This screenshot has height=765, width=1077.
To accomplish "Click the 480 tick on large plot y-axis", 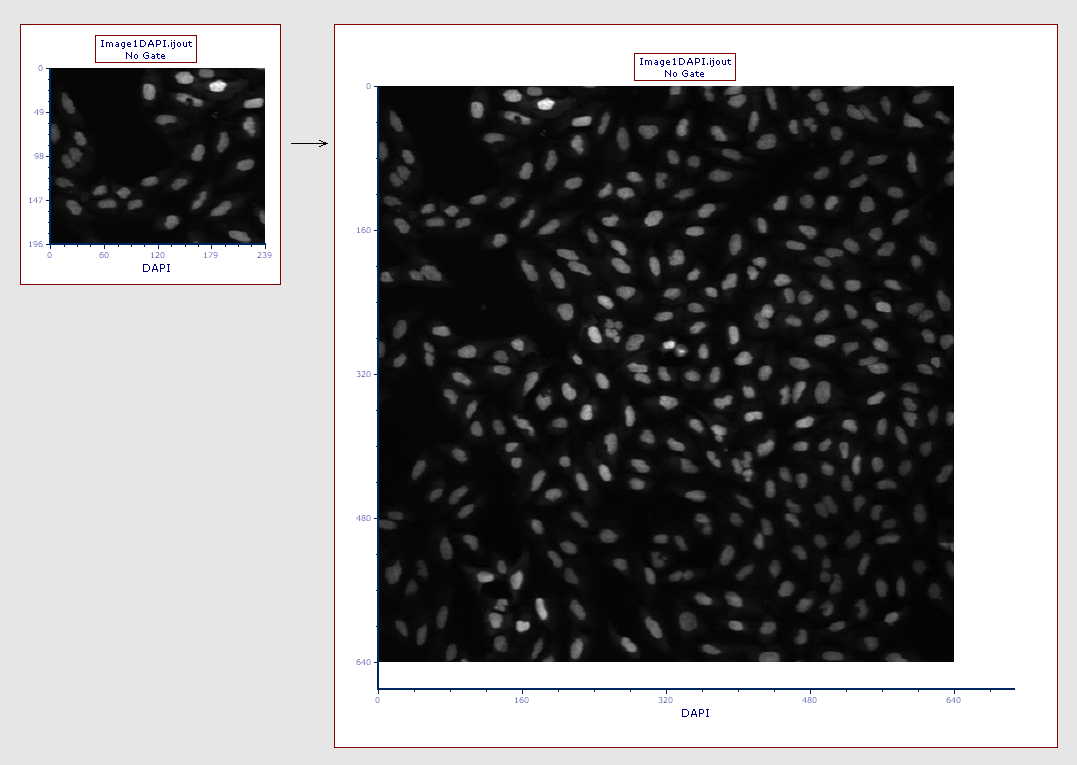I will click(x=363, y=518).
